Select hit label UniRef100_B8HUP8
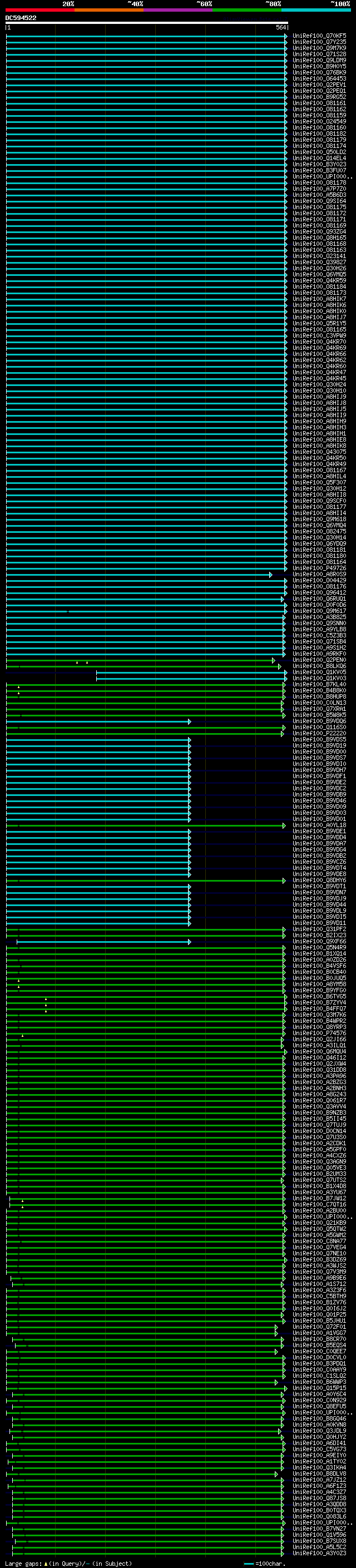 [319, 696]
